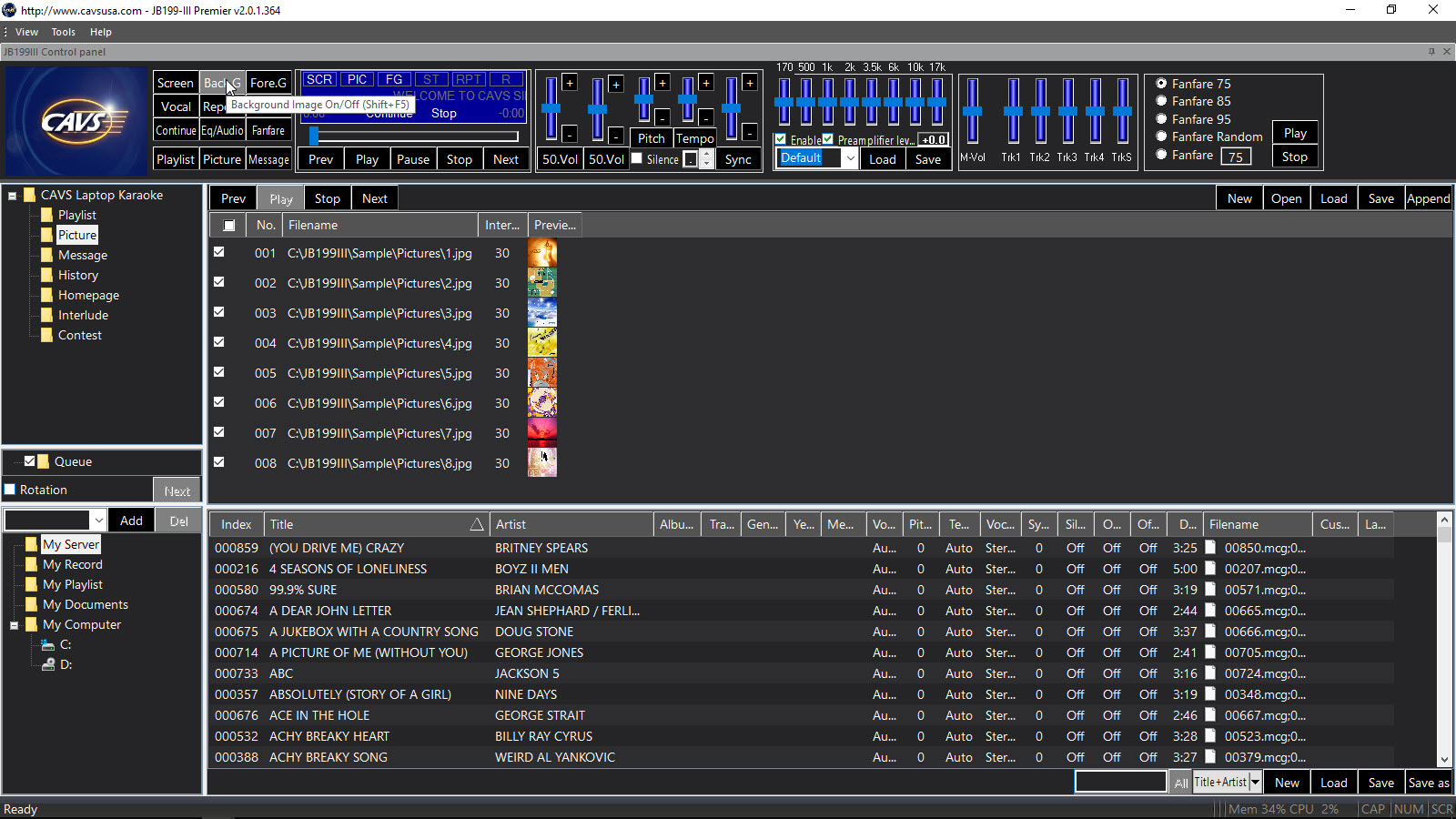Image resolution: width=1456 pixels, height=819 pixels.
Task: Toggle the equalizer Enable checkbox
Action: (x=781, y=139)
